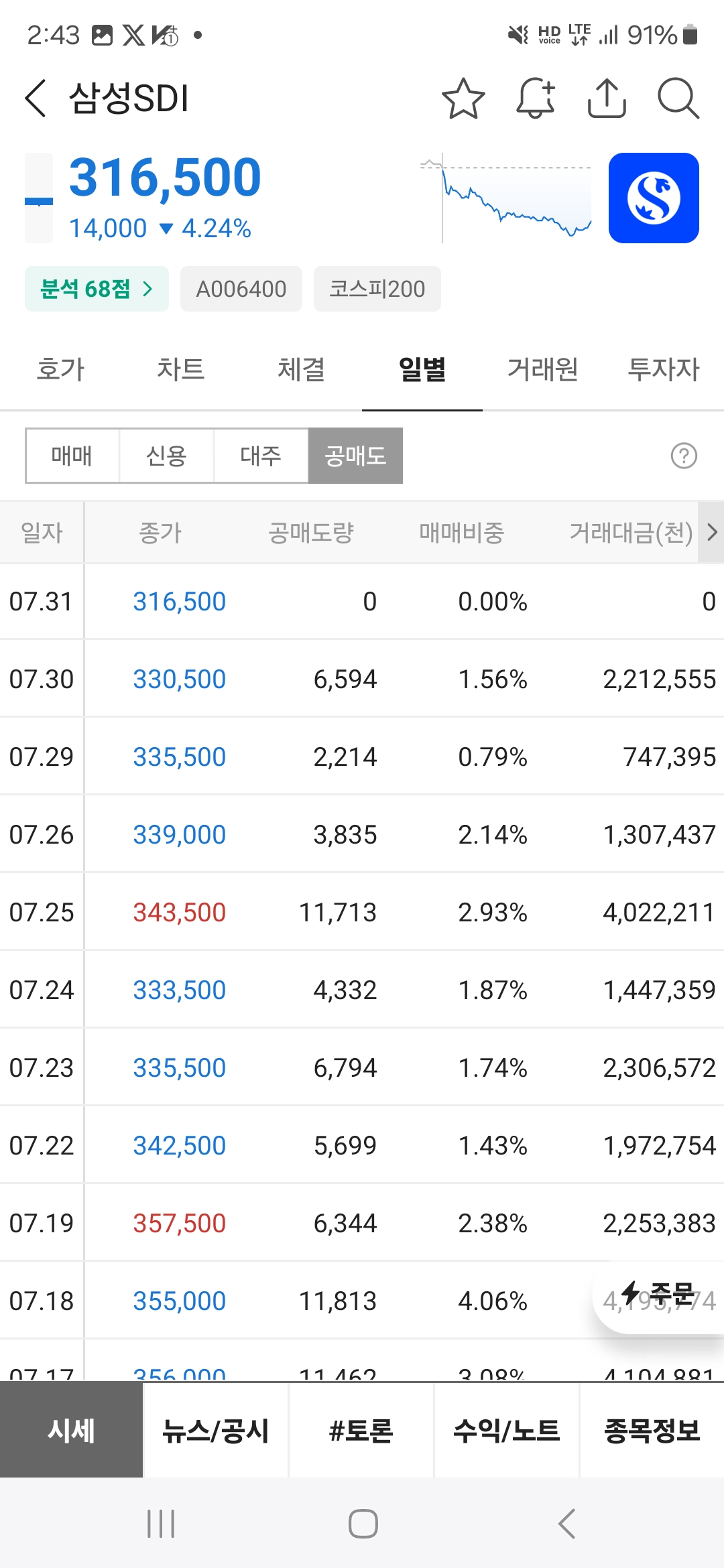This screenshot has height=1568, width=724.
Task: Tap trade value 1,447,359 on 07.24
Action: tap(660, 990)
